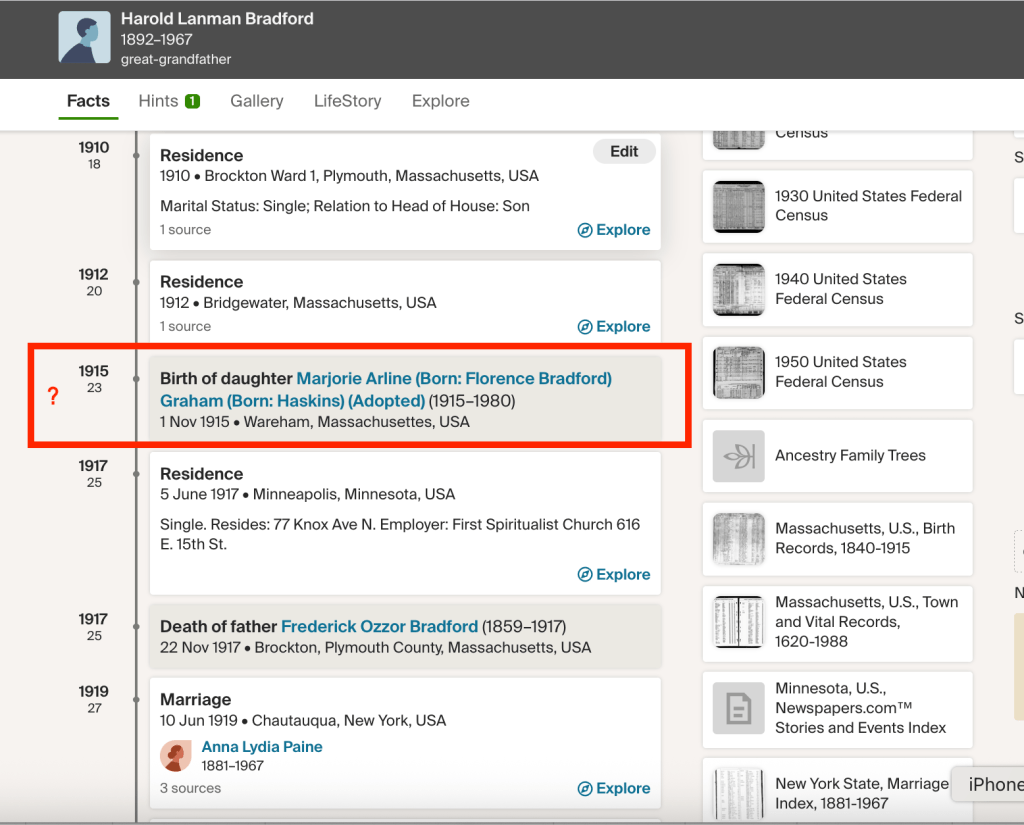
Task: Click the 1915 timeline marker dot
Action: [136, 379]
